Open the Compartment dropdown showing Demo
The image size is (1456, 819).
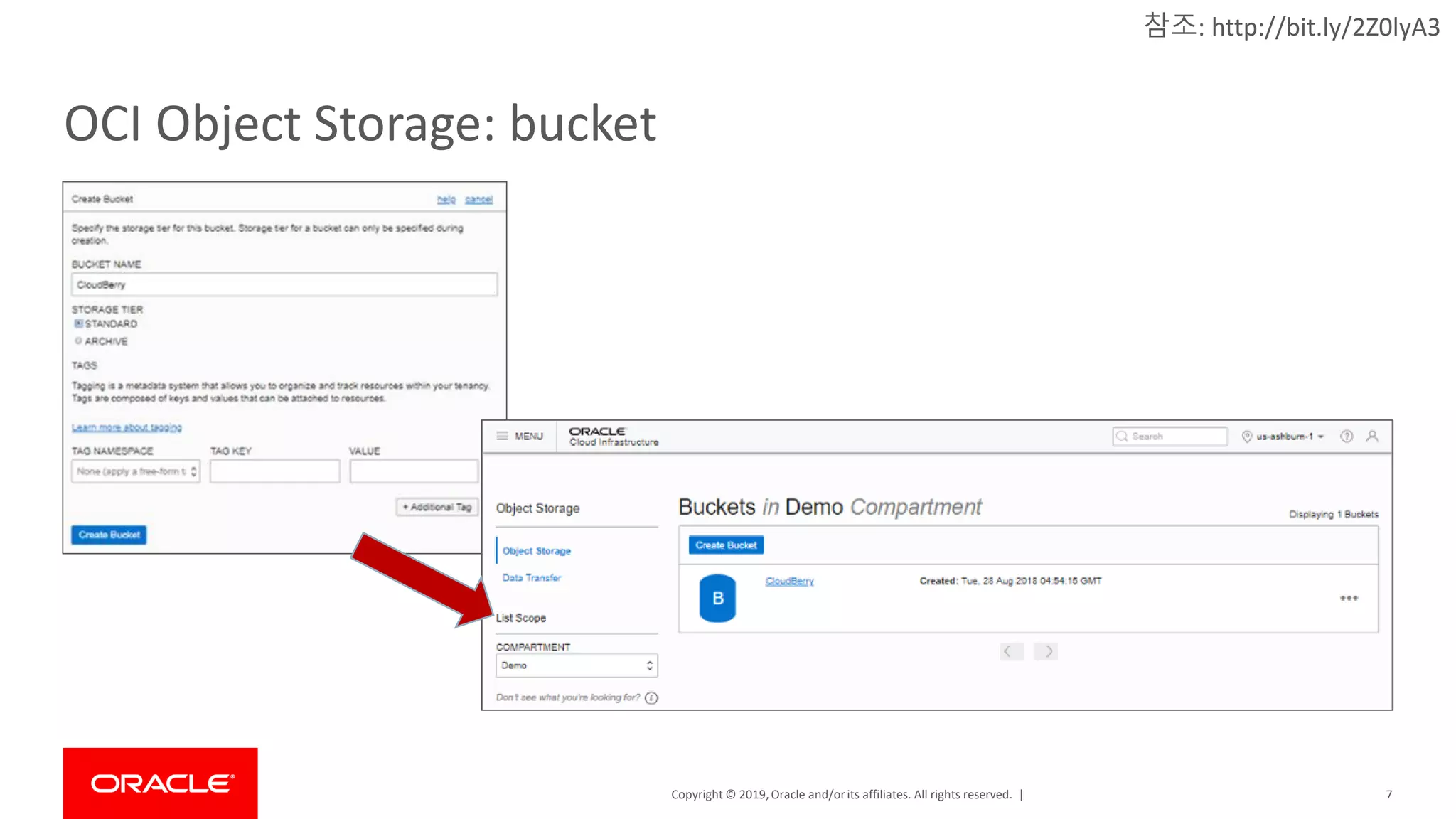[x=577, y=665]
